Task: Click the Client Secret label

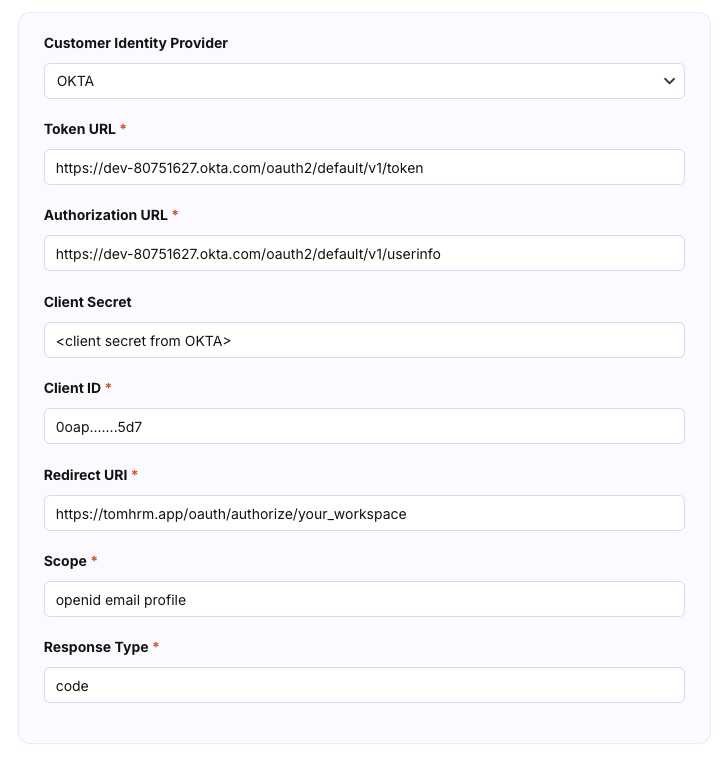Action: [88, 302]
